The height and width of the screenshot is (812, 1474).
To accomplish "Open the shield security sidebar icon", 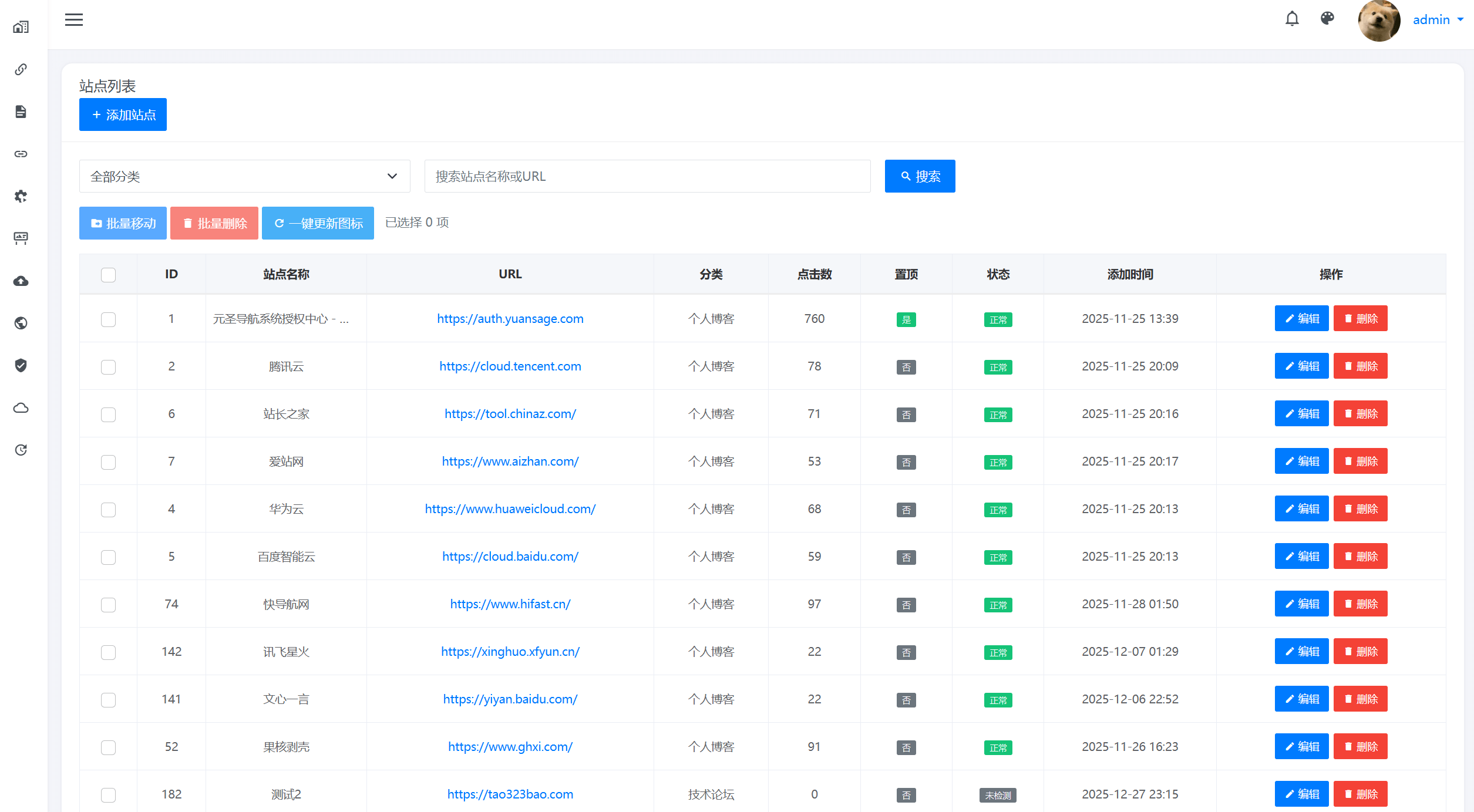I will click(21, 365).
